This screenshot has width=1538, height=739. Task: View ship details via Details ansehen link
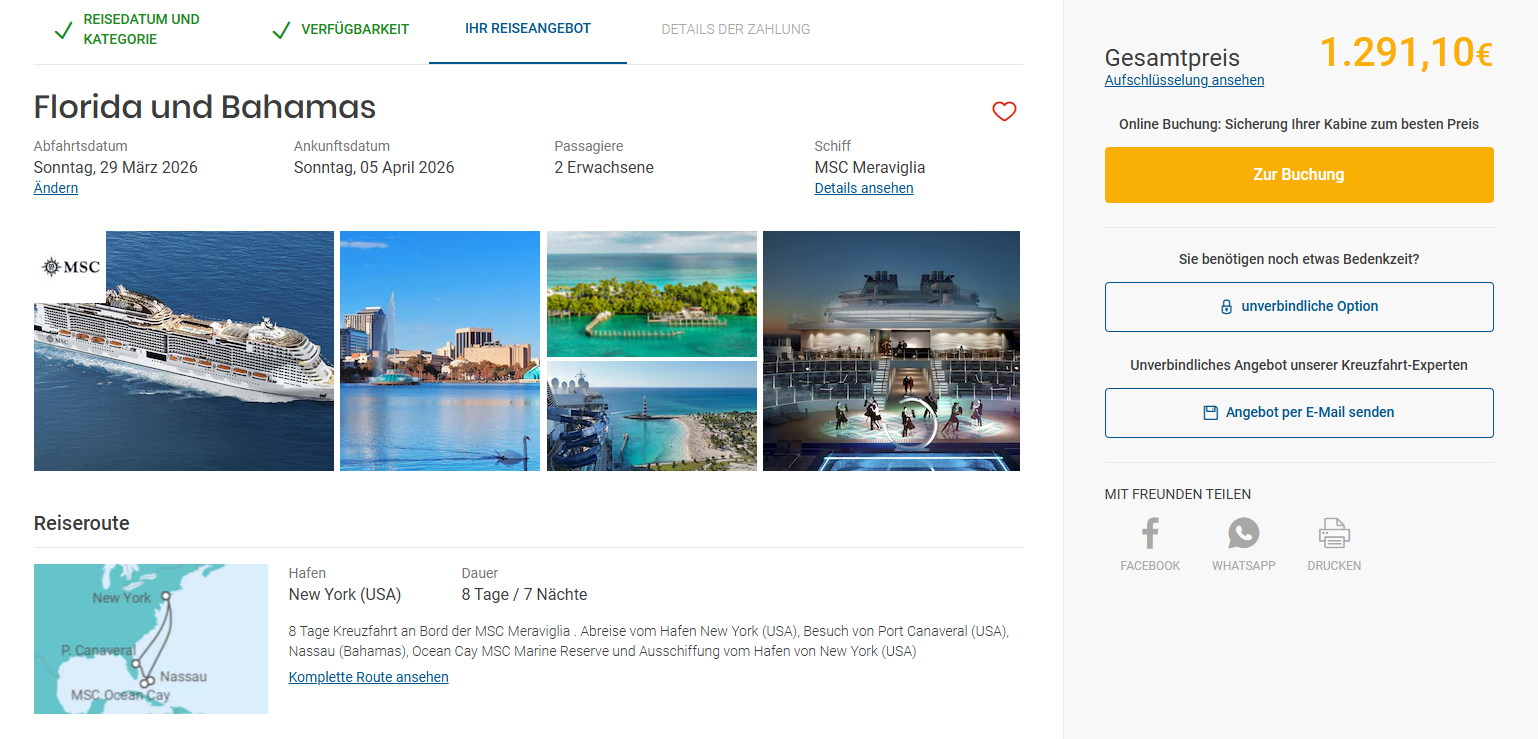864,188
